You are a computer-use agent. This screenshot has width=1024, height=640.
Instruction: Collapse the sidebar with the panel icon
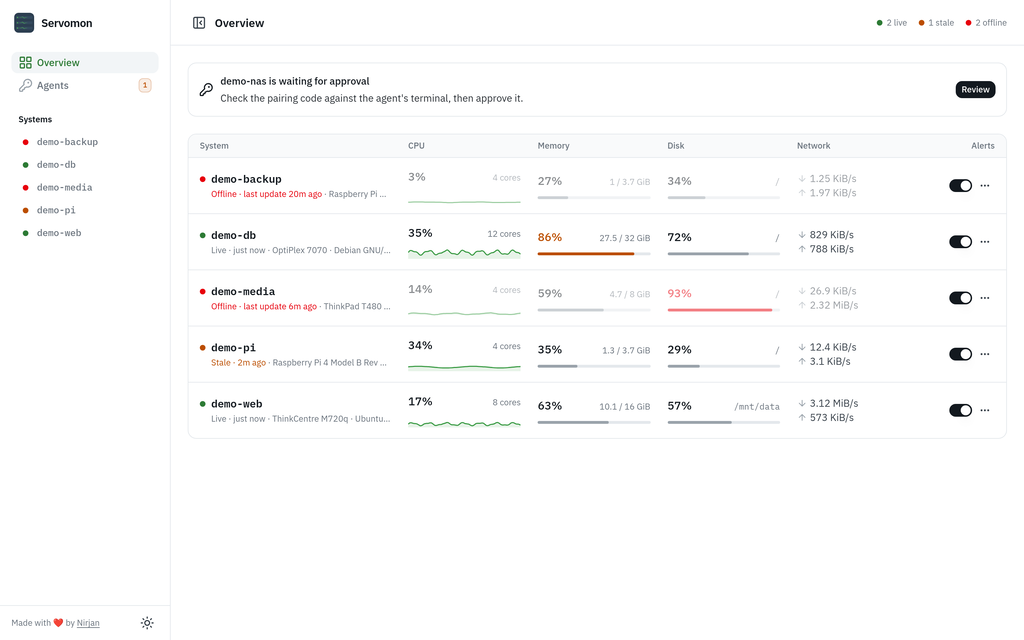(x=199, y=23)
